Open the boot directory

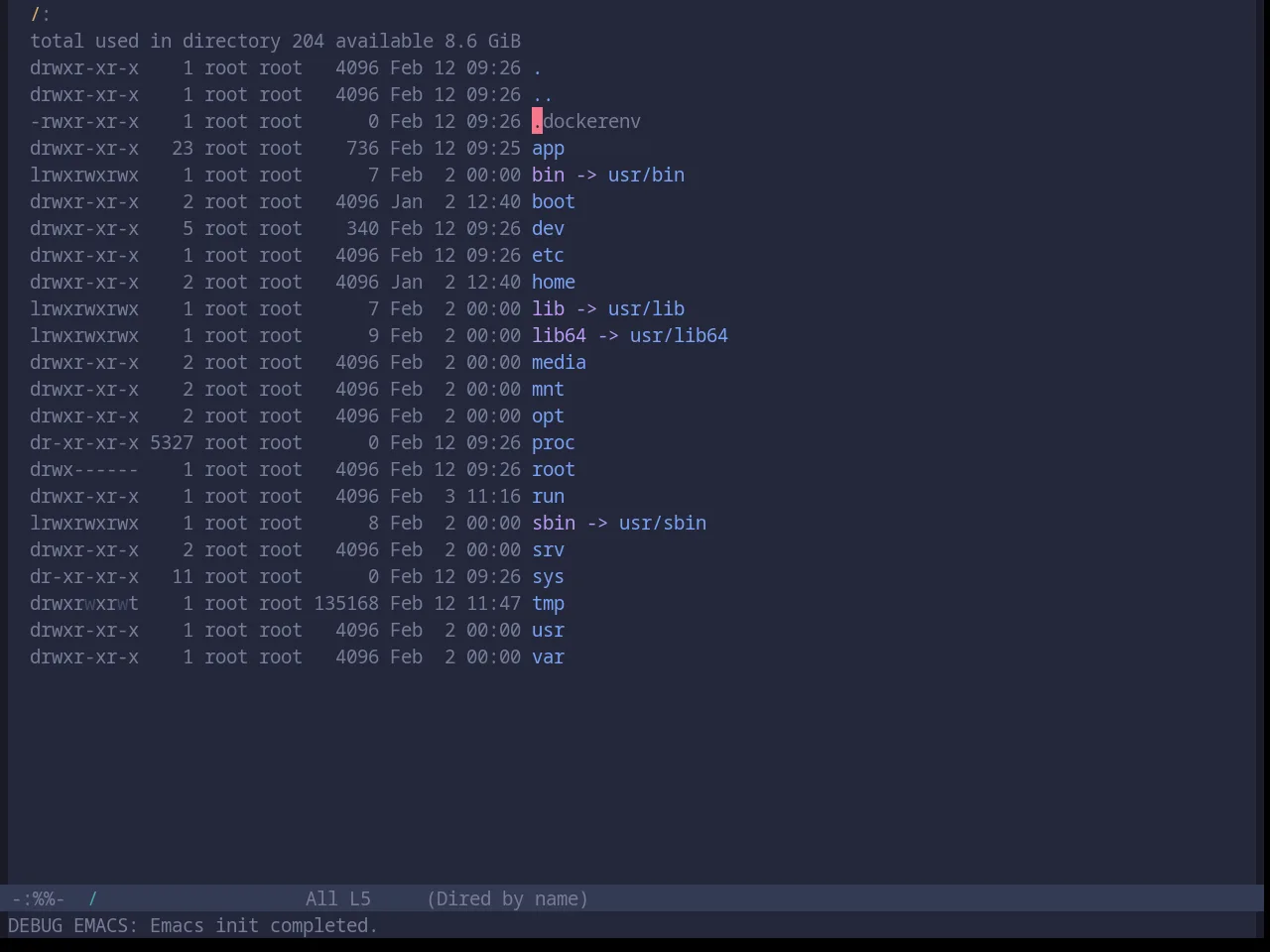(x=554, y=201)
